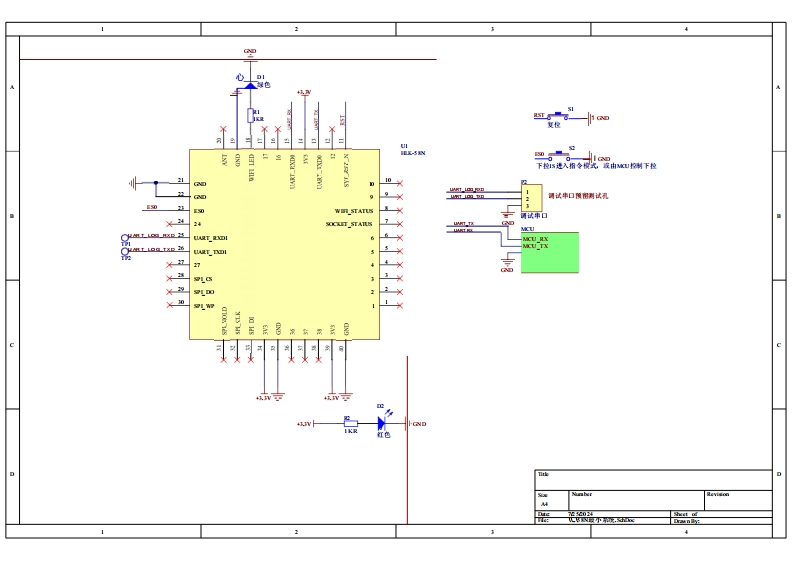Click the no-connect cross below pin 31
Viewport: 793px width, 561px height.
pos(224,360)
